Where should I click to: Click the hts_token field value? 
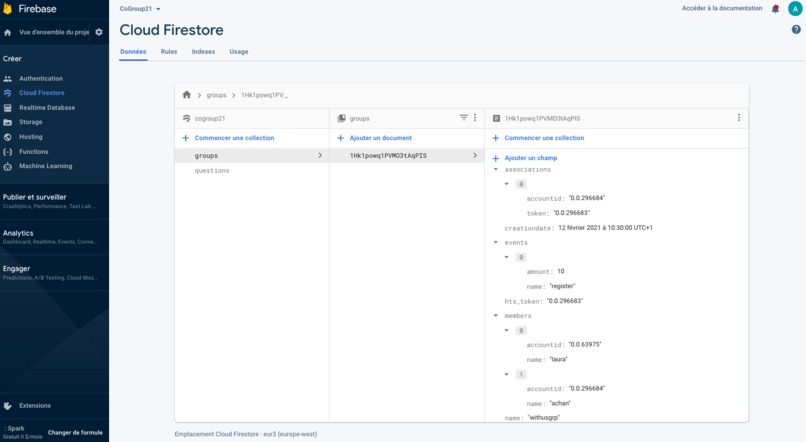(565, 301)
